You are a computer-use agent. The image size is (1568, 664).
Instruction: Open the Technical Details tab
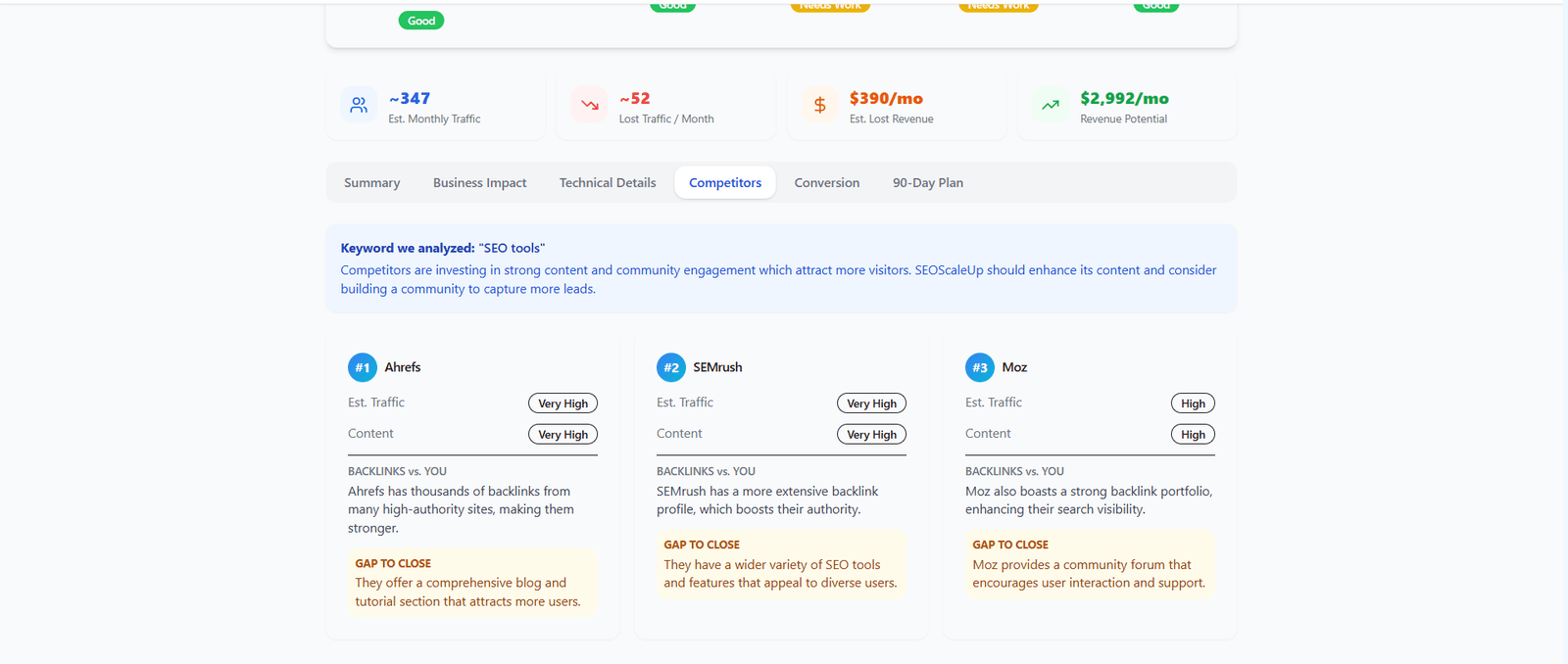point(608,183)
